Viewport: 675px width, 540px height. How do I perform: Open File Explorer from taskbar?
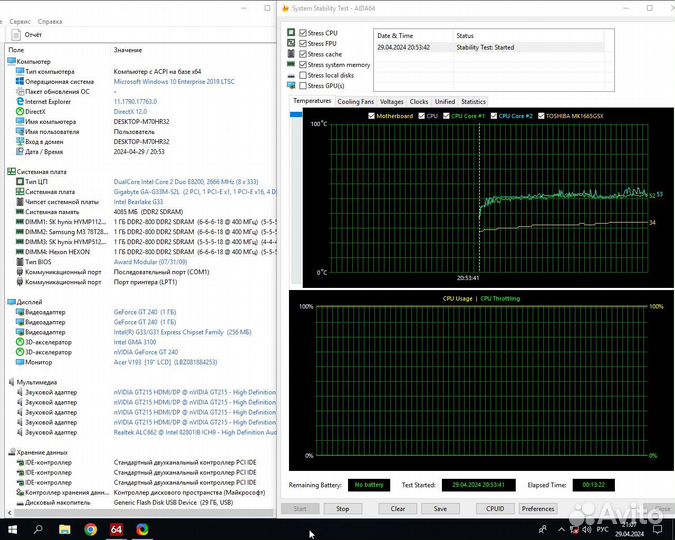(x=65, y=529)
